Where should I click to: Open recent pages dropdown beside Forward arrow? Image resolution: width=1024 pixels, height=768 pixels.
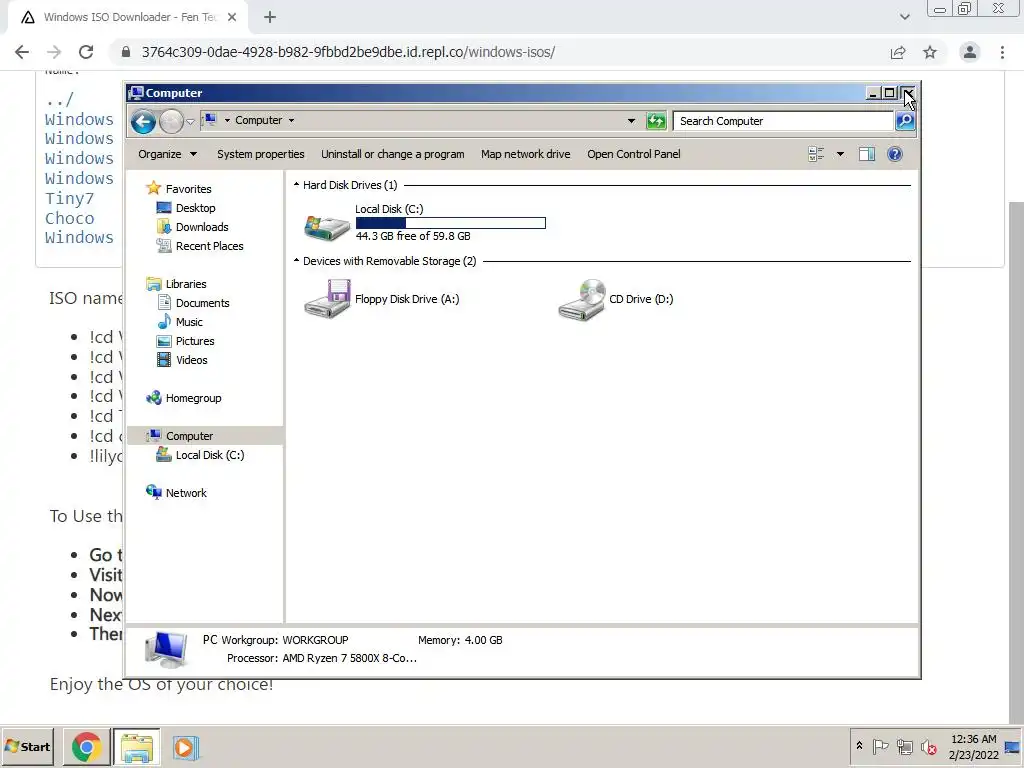190,121
